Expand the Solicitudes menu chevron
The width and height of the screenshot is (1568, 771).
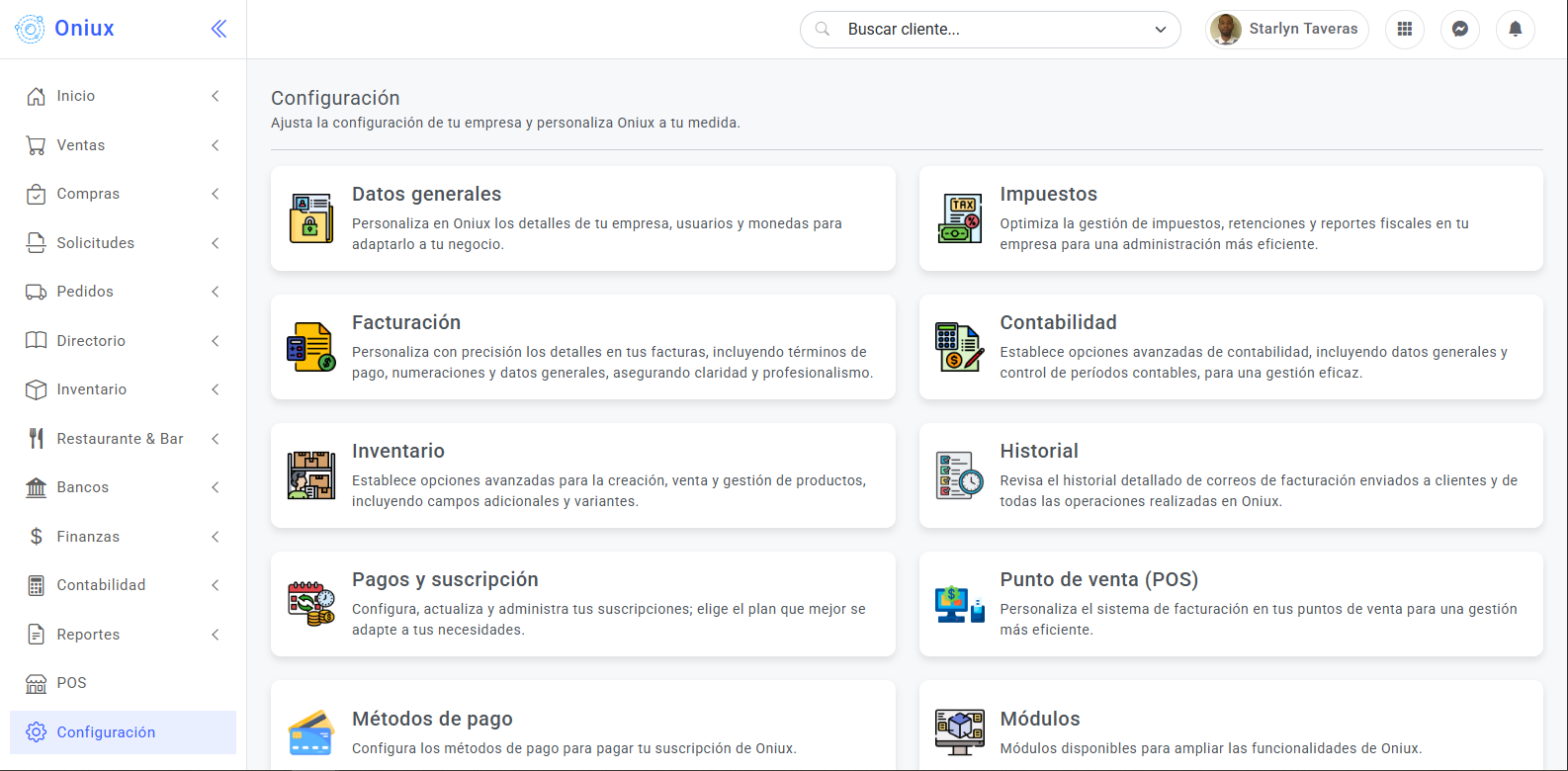coord(216,243)
